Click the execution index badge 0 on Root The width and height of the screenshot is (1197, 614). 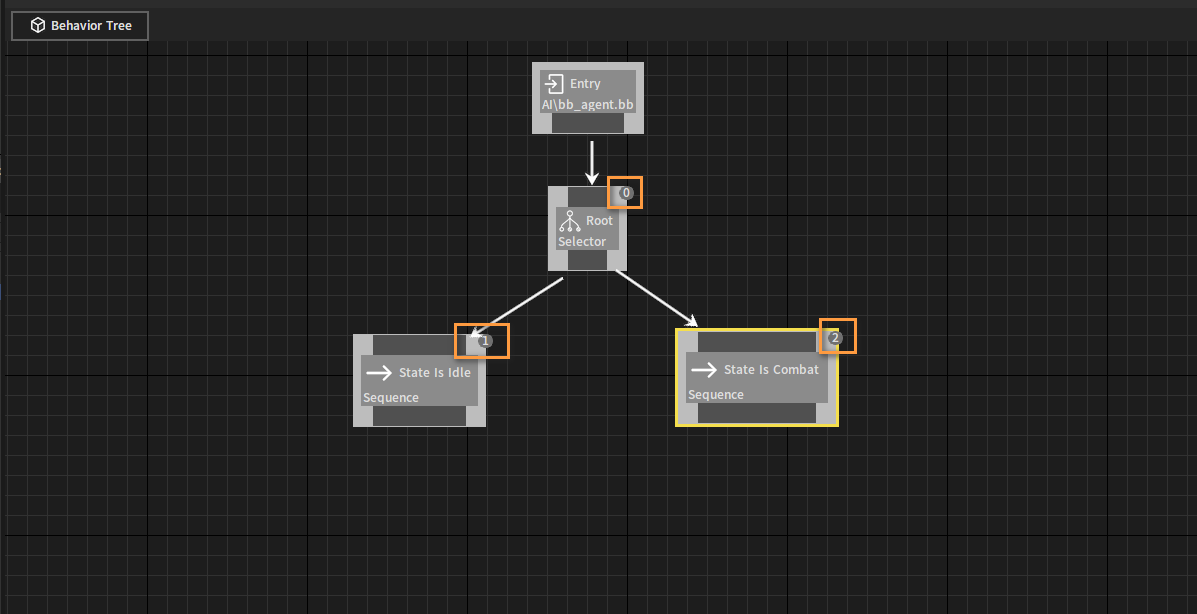pyautogui.click(x=626, y=192)
